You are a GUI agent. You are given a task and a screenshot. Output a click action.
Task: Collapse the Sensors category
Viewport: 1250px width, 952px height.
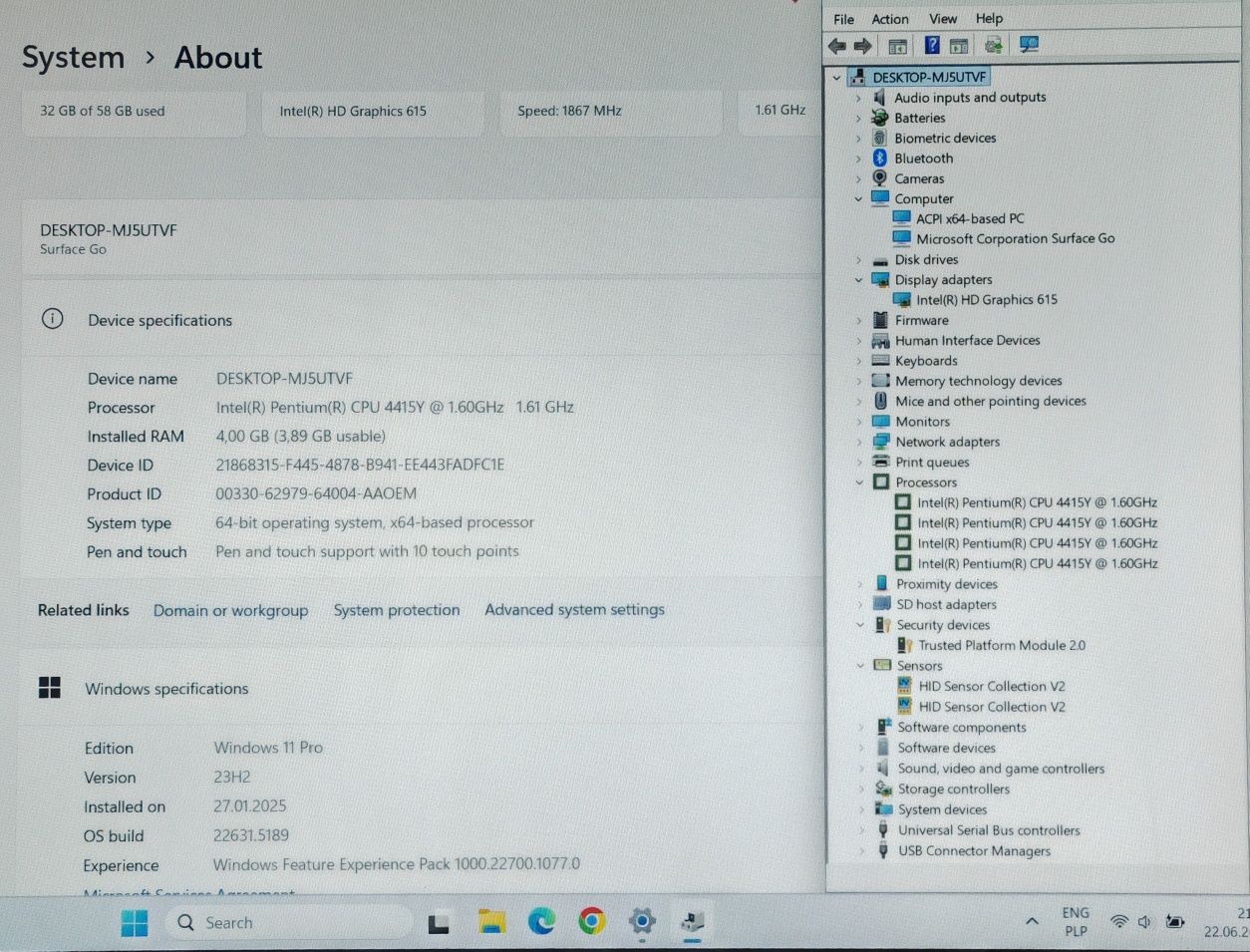pos(860,666)
